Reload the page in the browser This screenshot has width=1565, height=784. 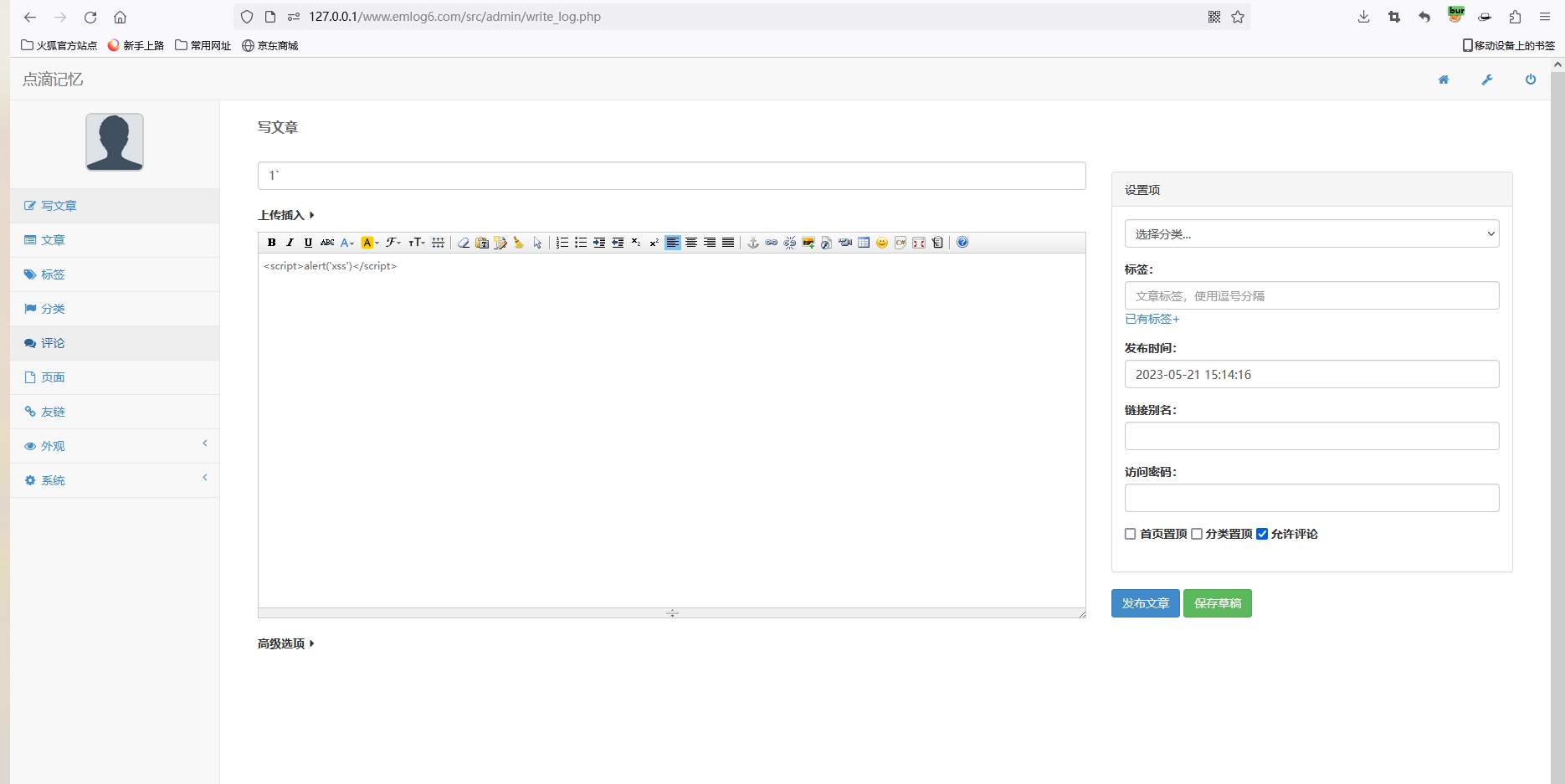pyautogui.click(x=90, y=17)
